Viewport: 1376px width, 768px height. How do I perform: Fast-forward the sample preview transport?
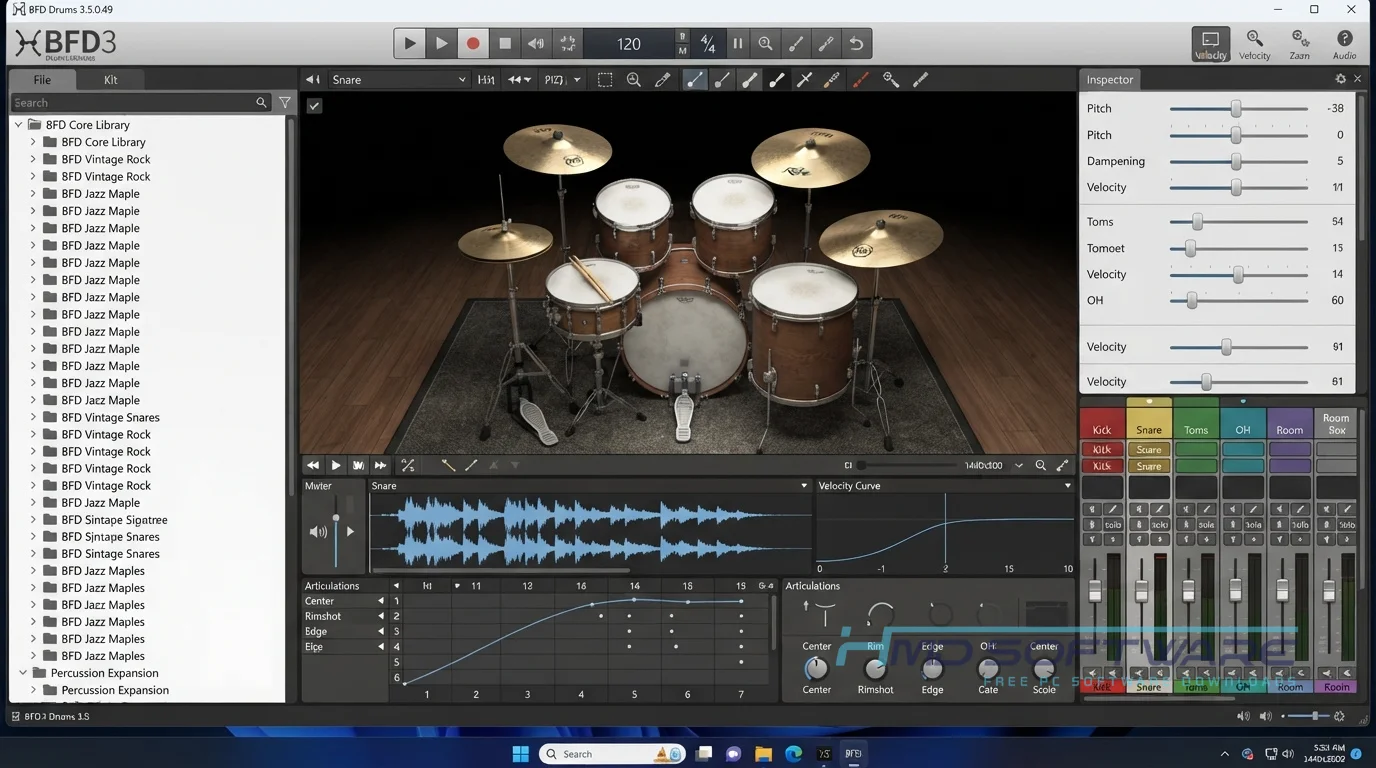tap(380, 465)
